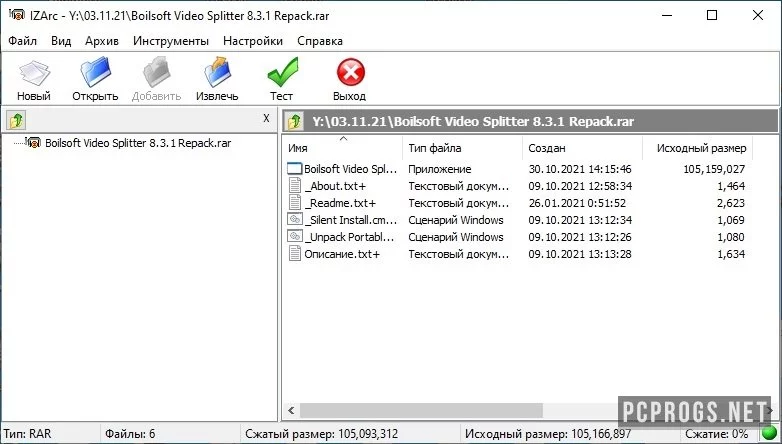Image resolution: width=782 pixels, height=444 pixels.
Task: Click the Извлечь extract icon
Action: click(217, 72)
